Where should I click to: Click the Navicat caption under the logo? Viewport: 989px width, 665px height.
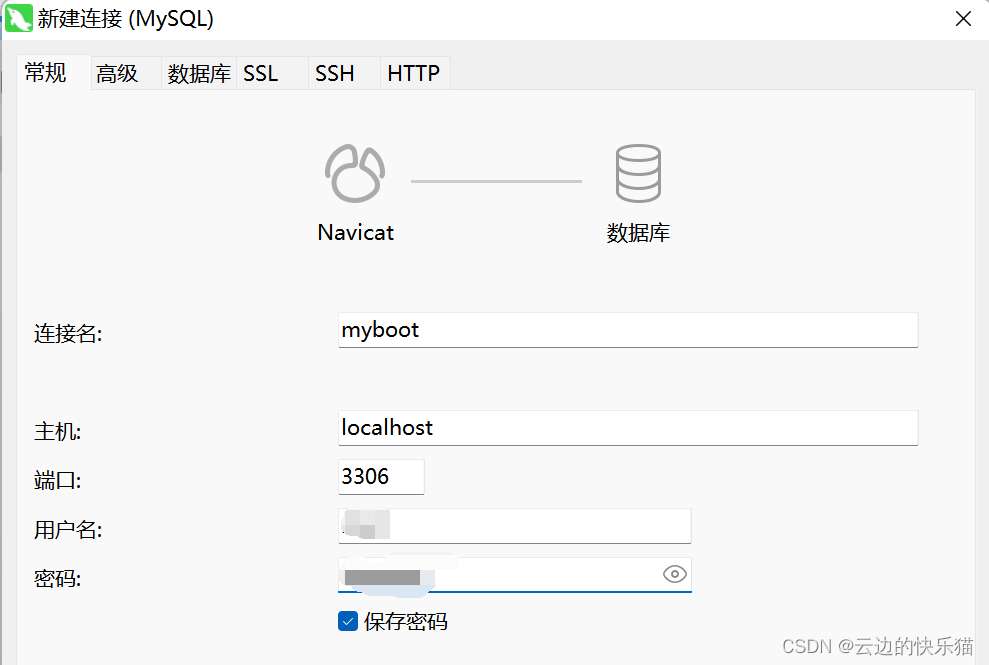(x=356, y=232)
